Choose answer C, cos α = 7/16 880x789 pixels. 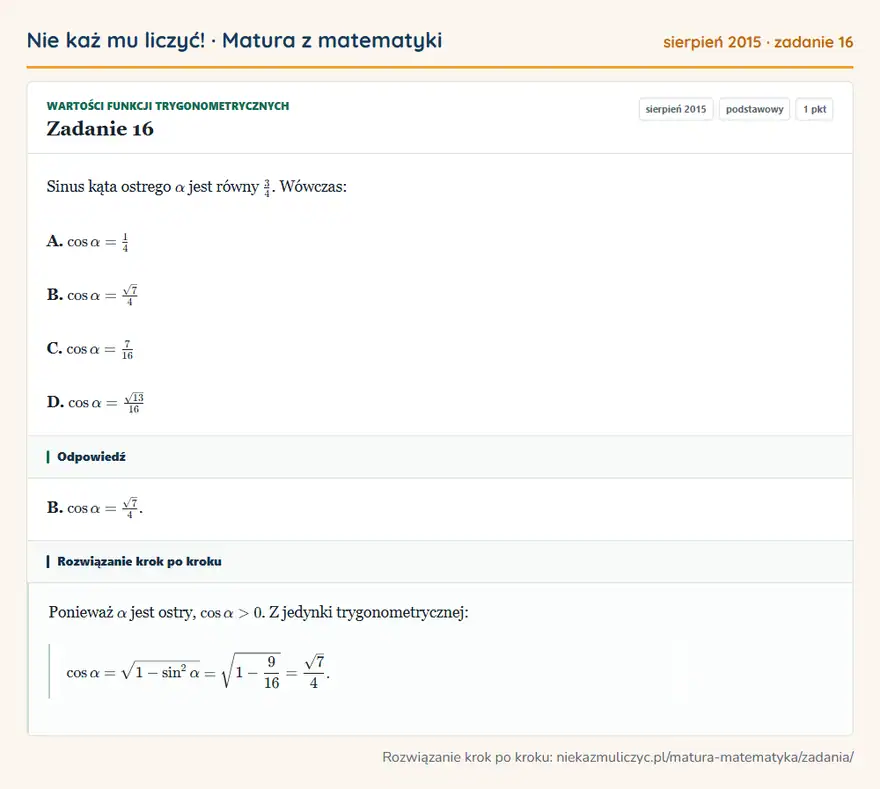click(90, 349)
